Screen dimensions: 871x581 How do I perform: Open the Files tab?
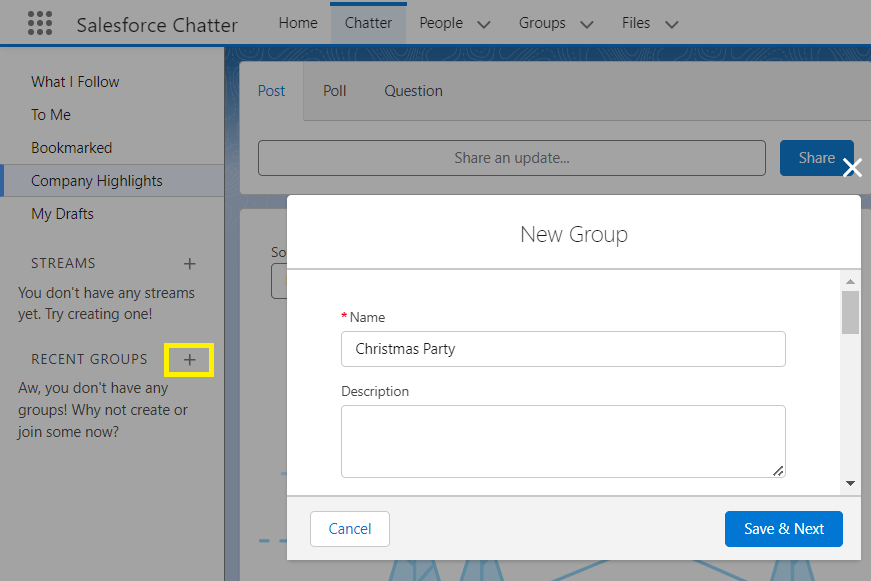point(635,23)
